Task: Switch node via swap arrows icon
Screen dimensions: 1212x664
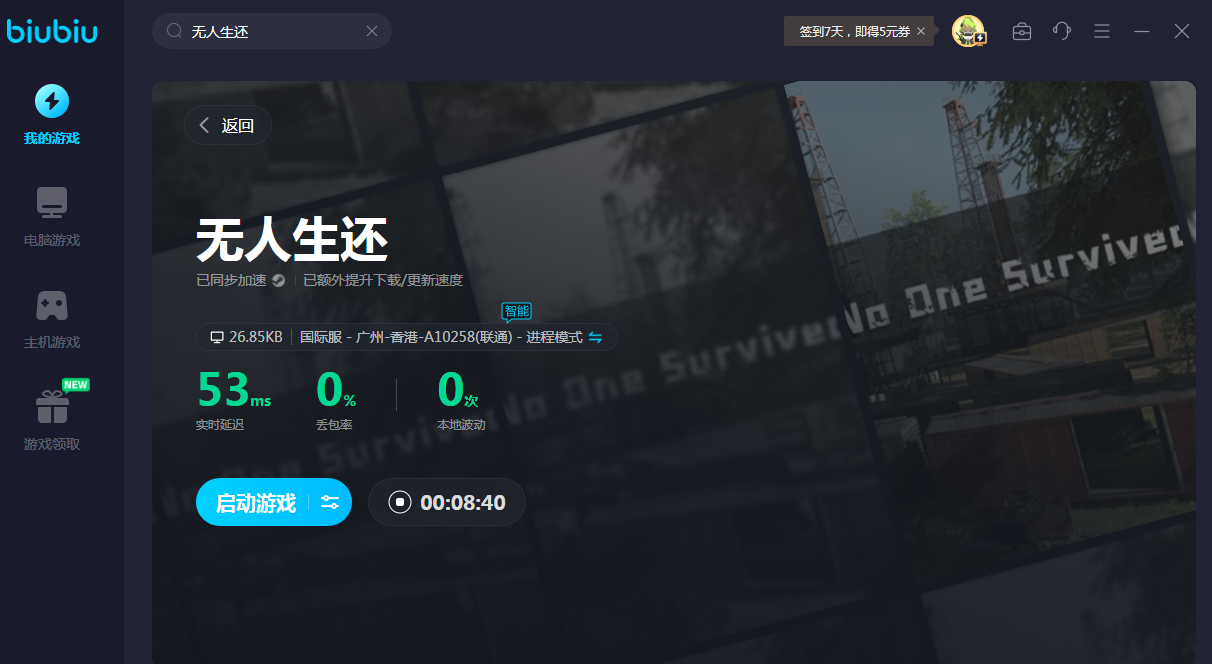Action: [x=595, y=337]
